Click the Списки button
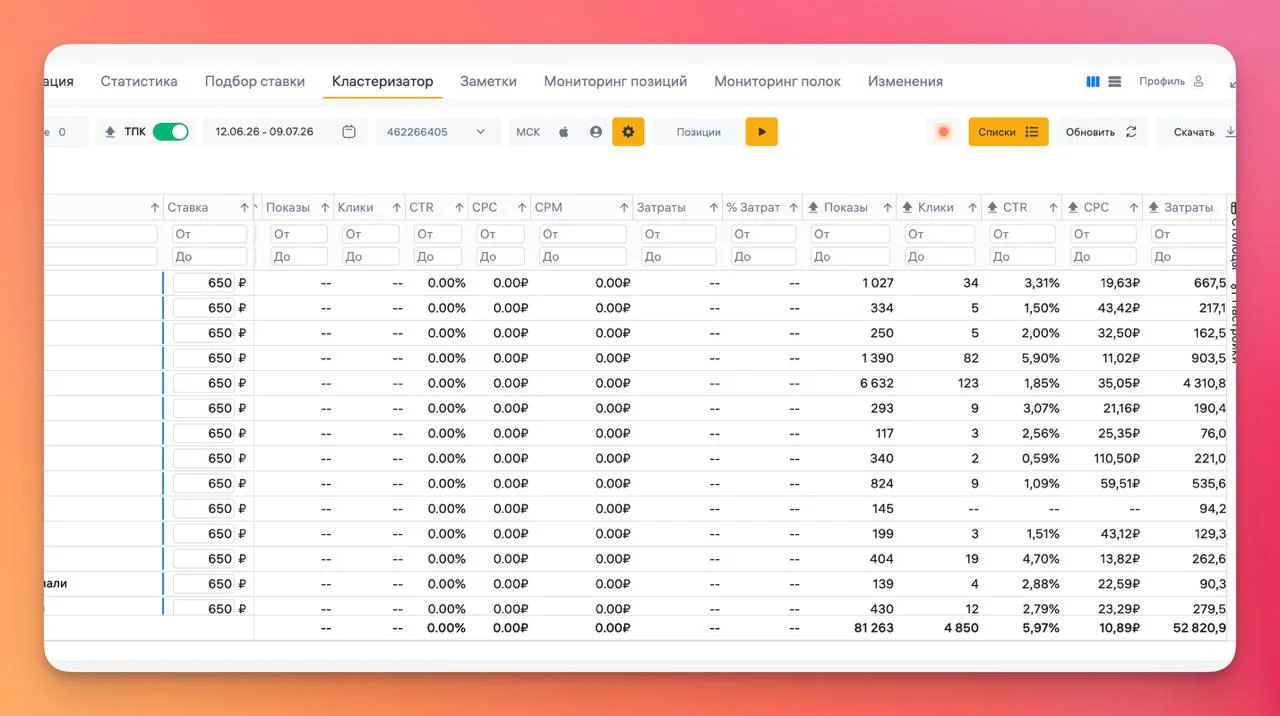 click(x=1008, y=132)
